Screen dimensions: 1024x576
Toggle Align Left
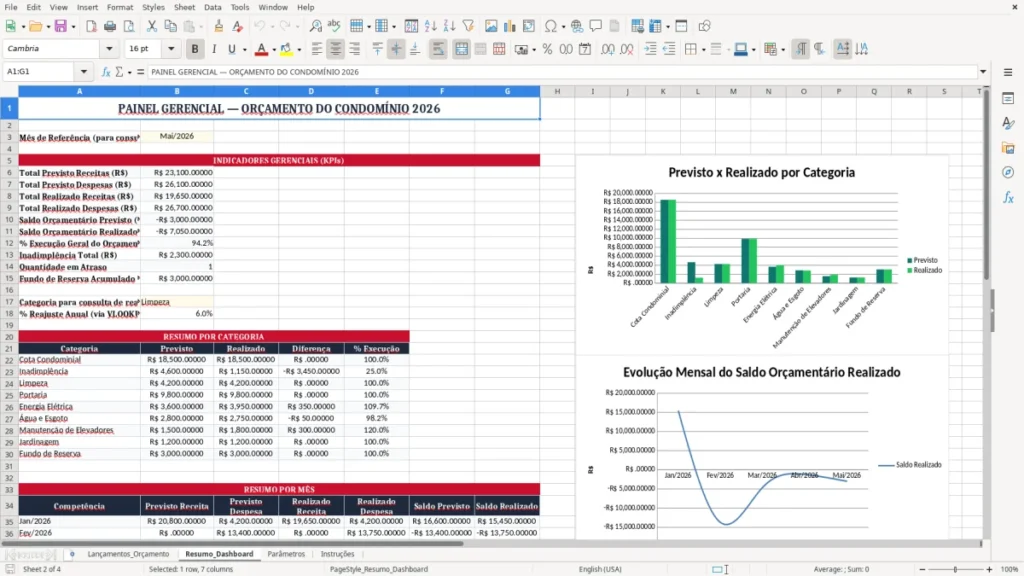(x=317, y=49)
